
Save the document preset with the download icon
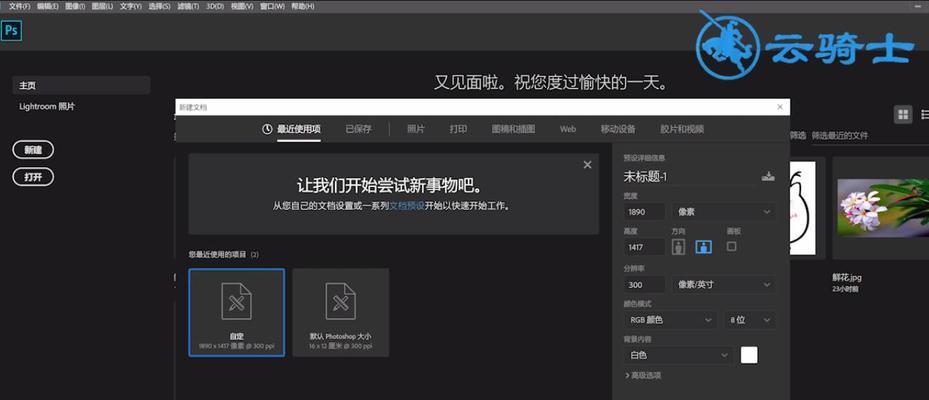(768, 176)
